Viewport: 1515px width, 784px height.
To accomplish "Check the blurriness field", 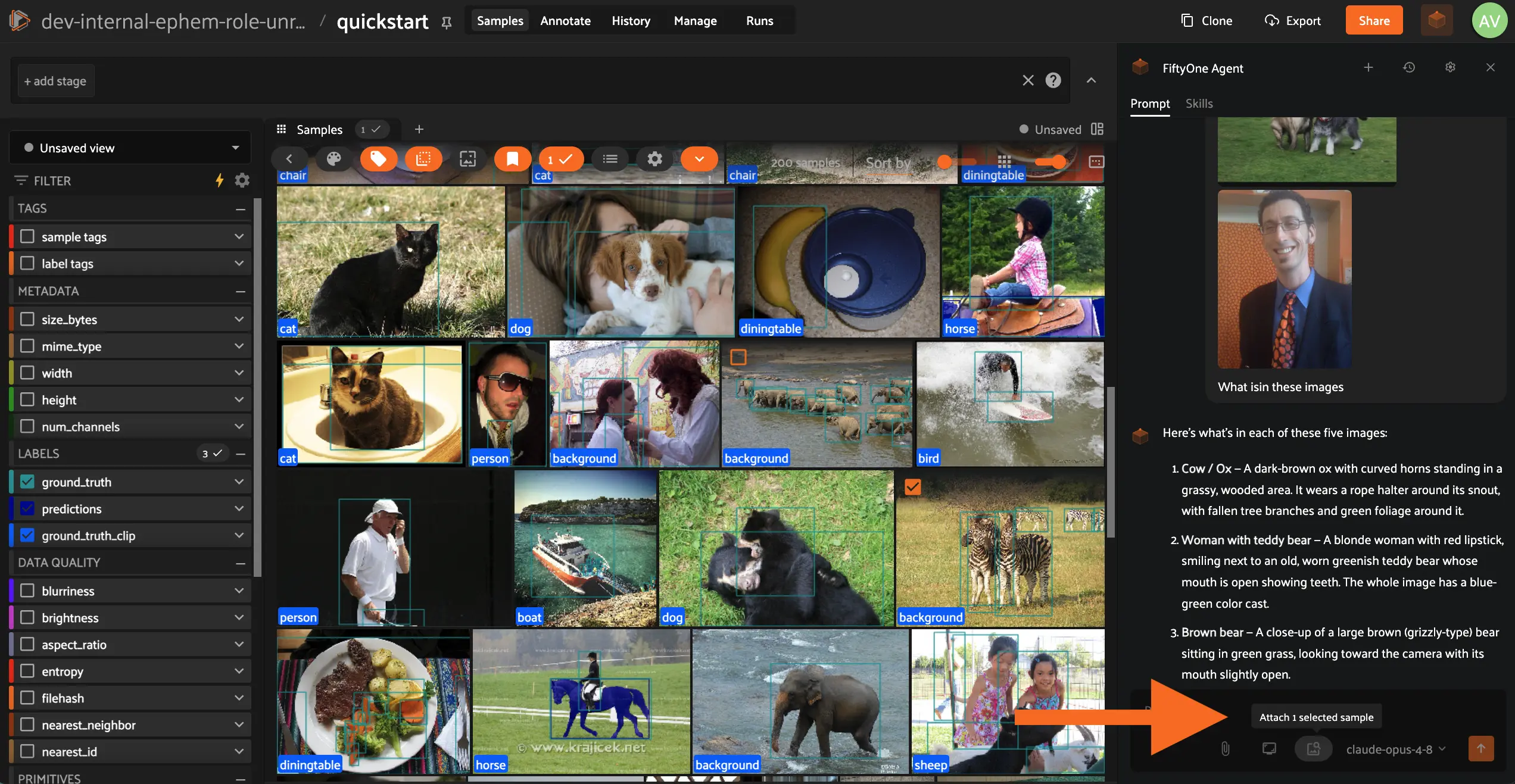I will [27, 591].
